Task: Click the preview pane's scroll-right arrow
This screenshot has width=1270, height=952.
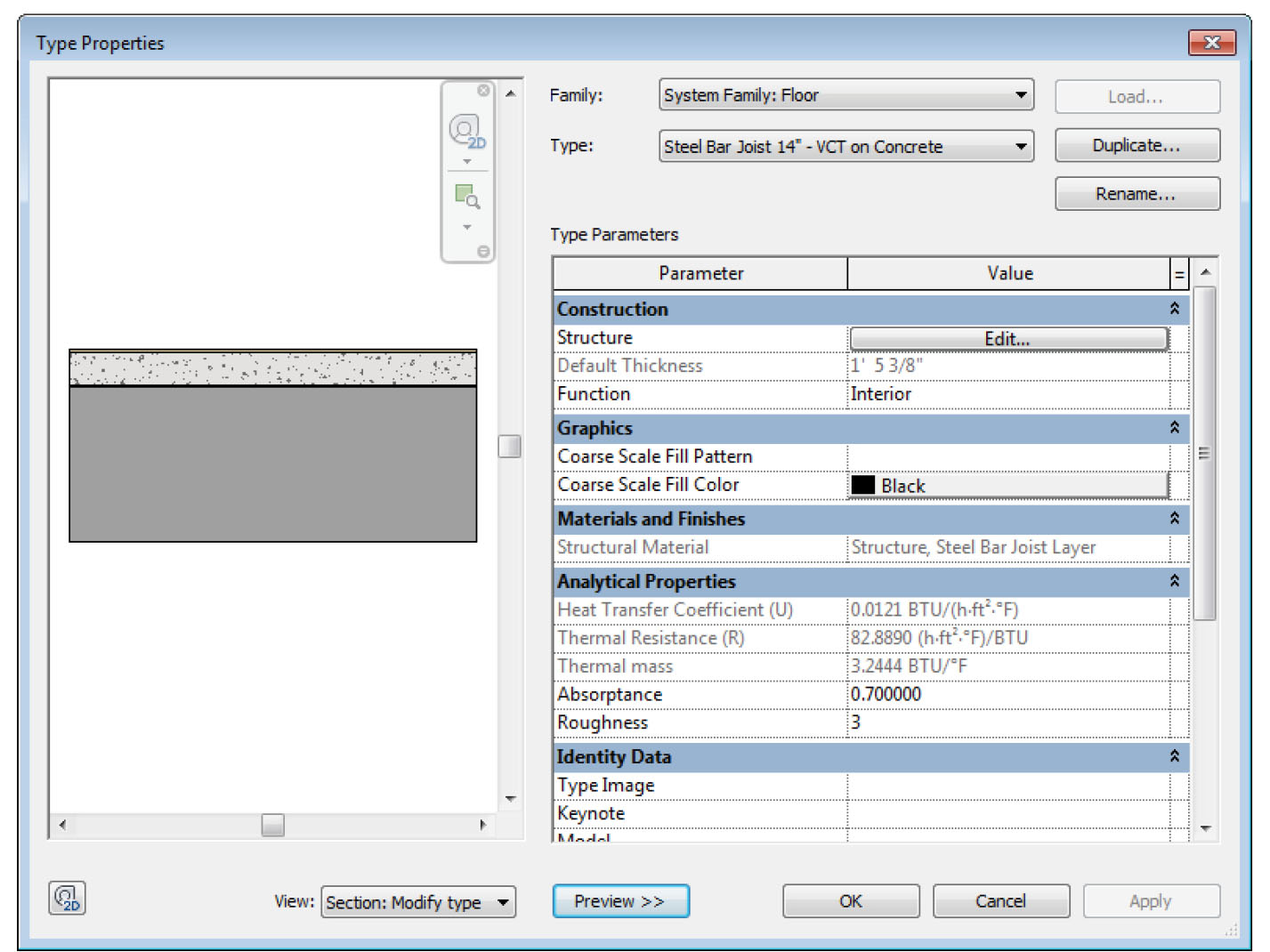Action: (482, 825)
